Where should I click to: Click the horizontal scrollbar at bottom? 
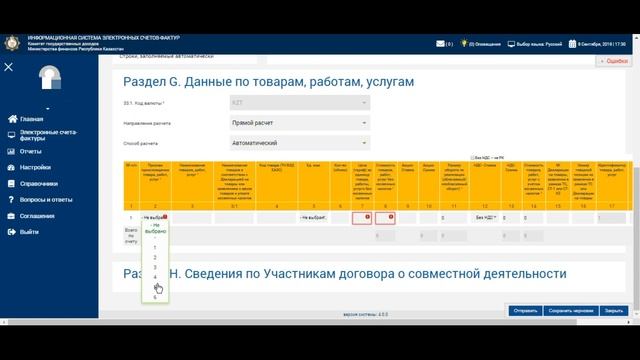click(x=292, y=322)
